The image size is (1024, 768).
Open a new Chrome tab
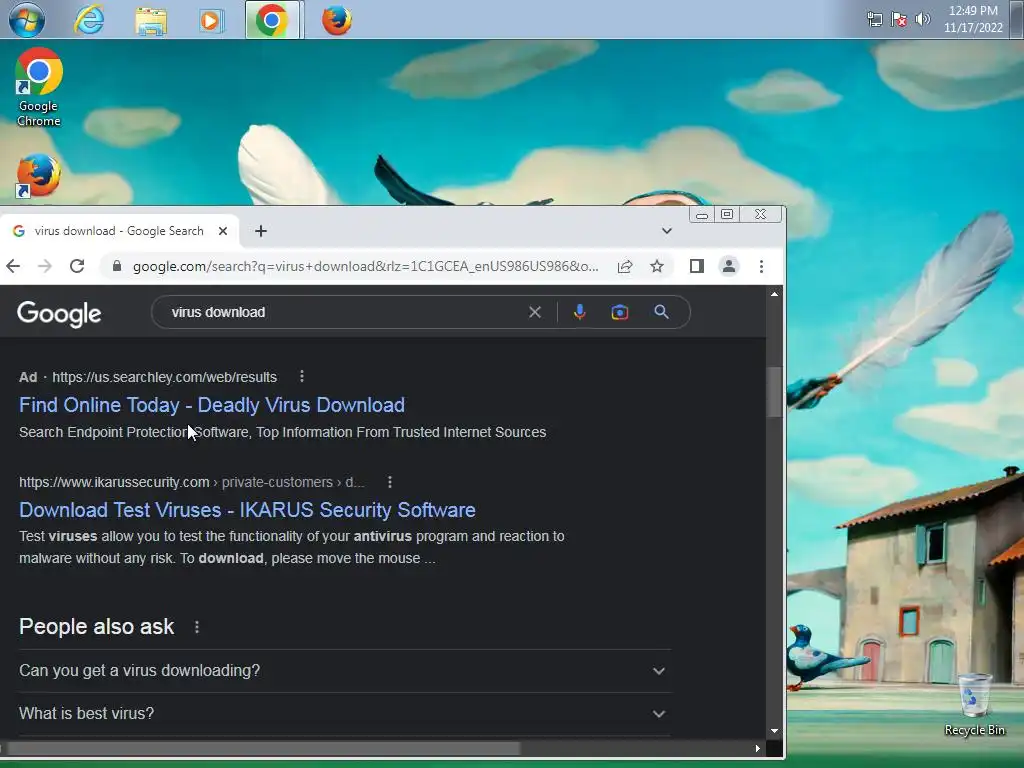coord(261,231)
